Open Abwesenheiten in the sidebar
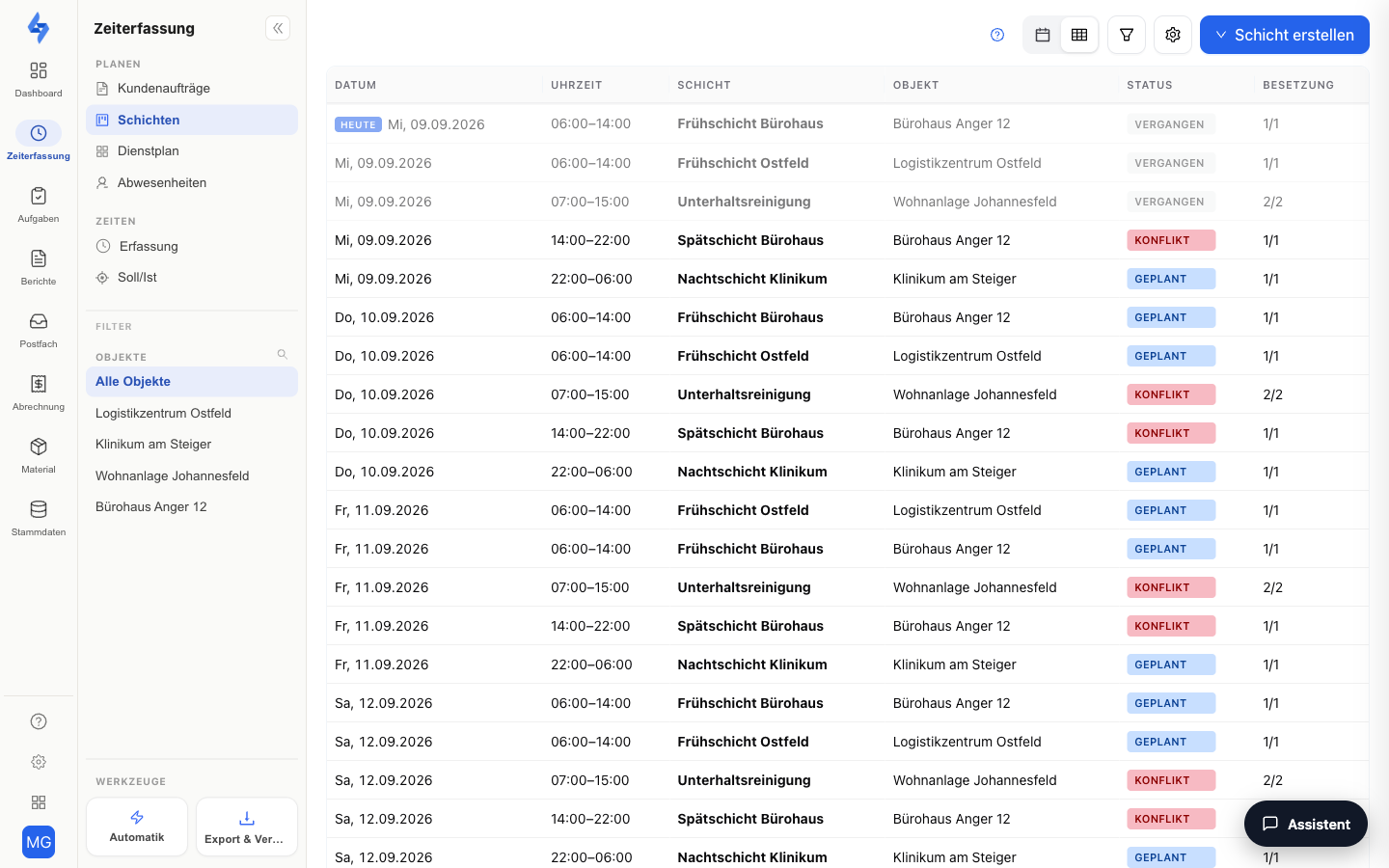Screen dimensions: 1389x868 [x=192, y=182]
